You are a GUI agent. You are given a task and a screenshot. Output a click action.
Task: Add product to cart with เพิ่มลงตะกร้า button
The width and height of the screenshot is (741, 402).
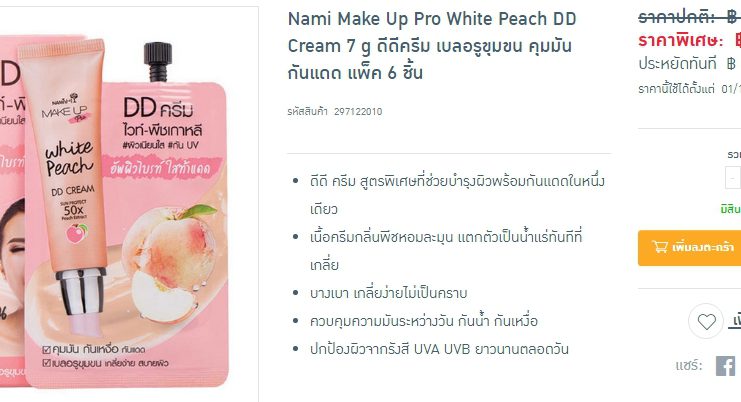point(689,248)
